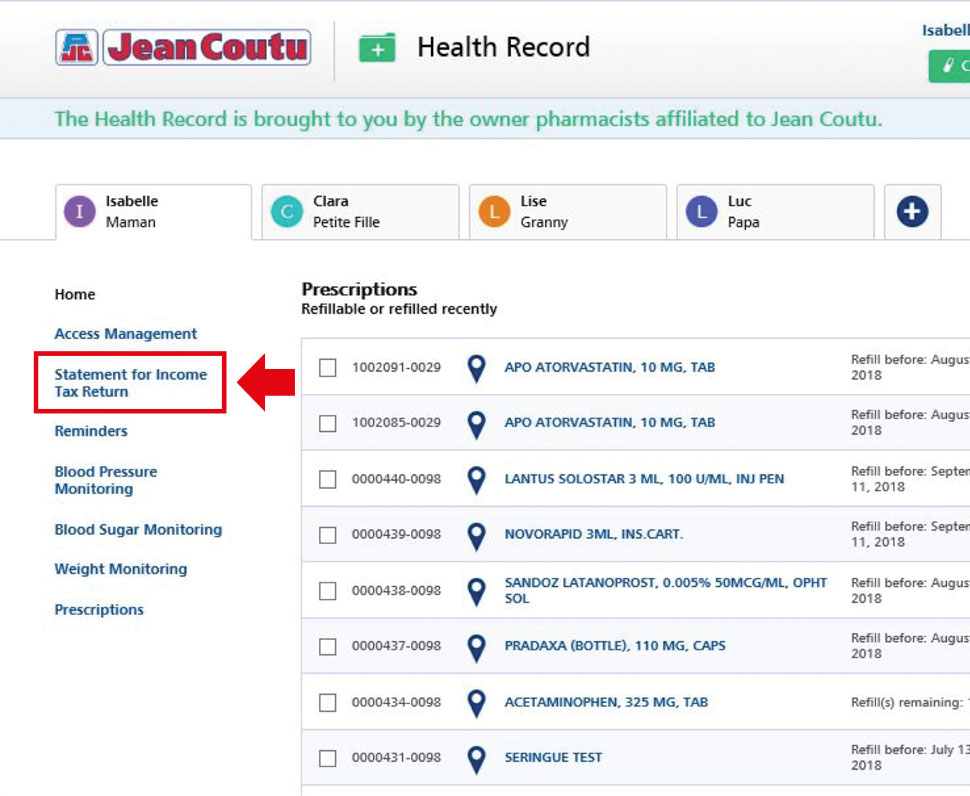Click the plus icon to add a profile
970x796 pixels.
[x=912, y=212]
